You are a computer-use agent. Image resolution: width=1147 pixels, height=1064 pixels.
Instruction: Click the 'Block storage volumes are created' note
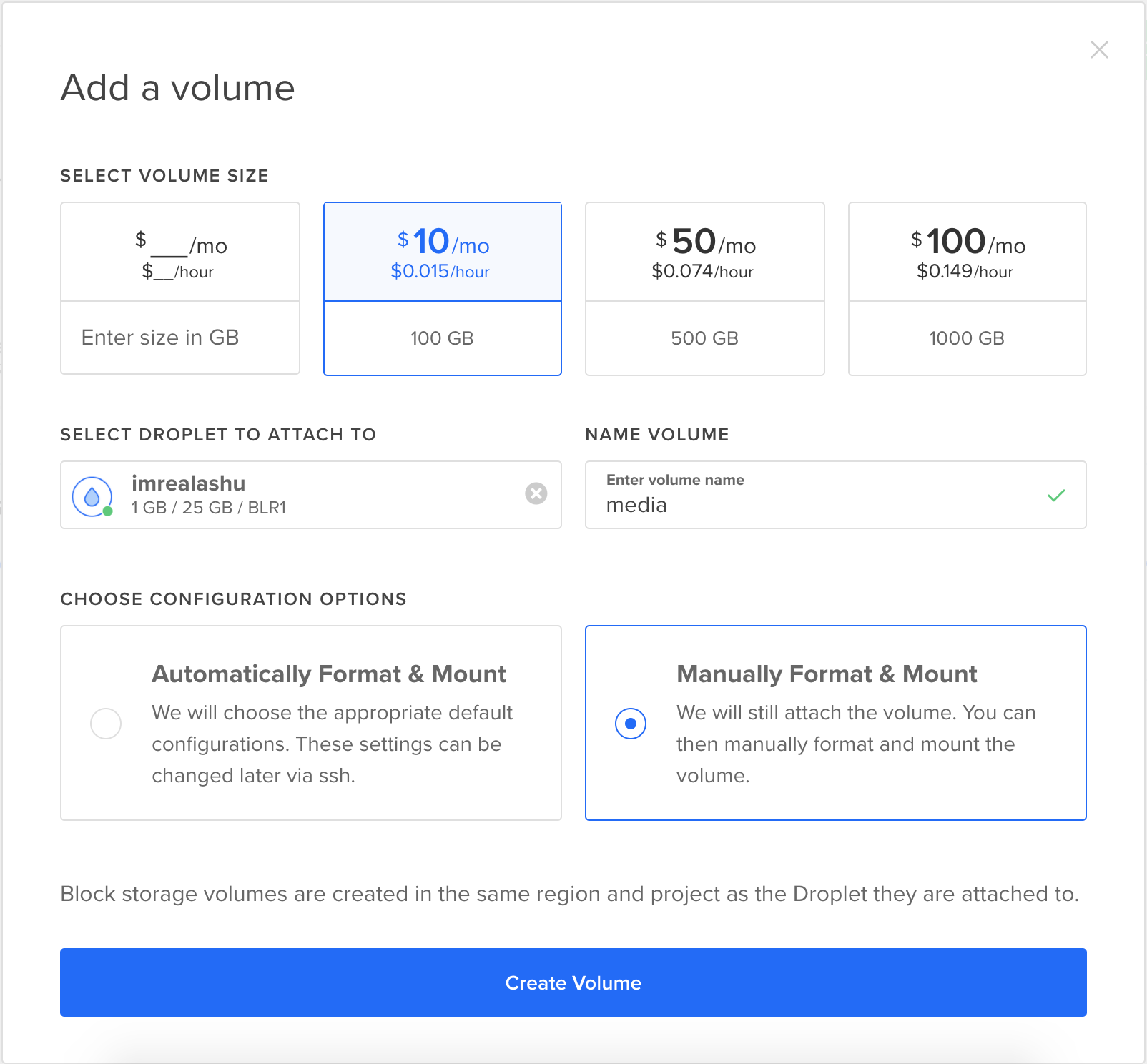(x=570, y=894)
